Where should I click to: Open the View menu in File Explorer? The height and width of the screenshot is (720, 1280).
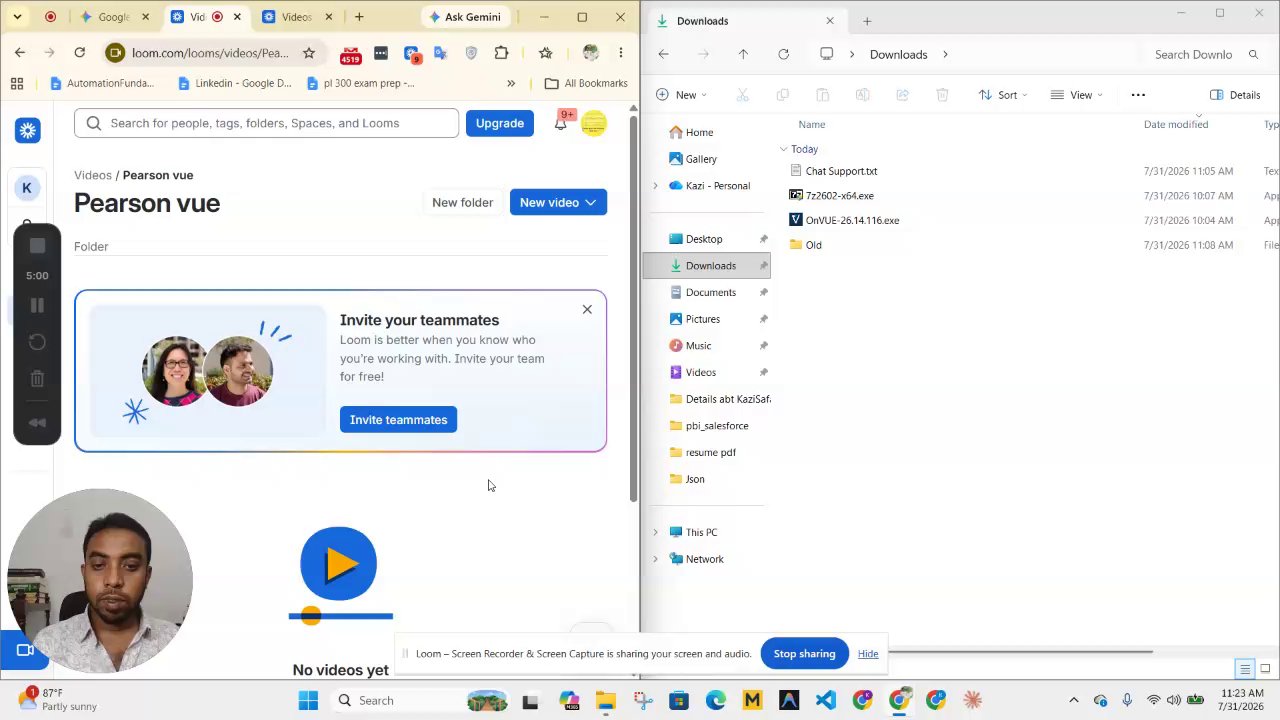[x=1077, y=95]
